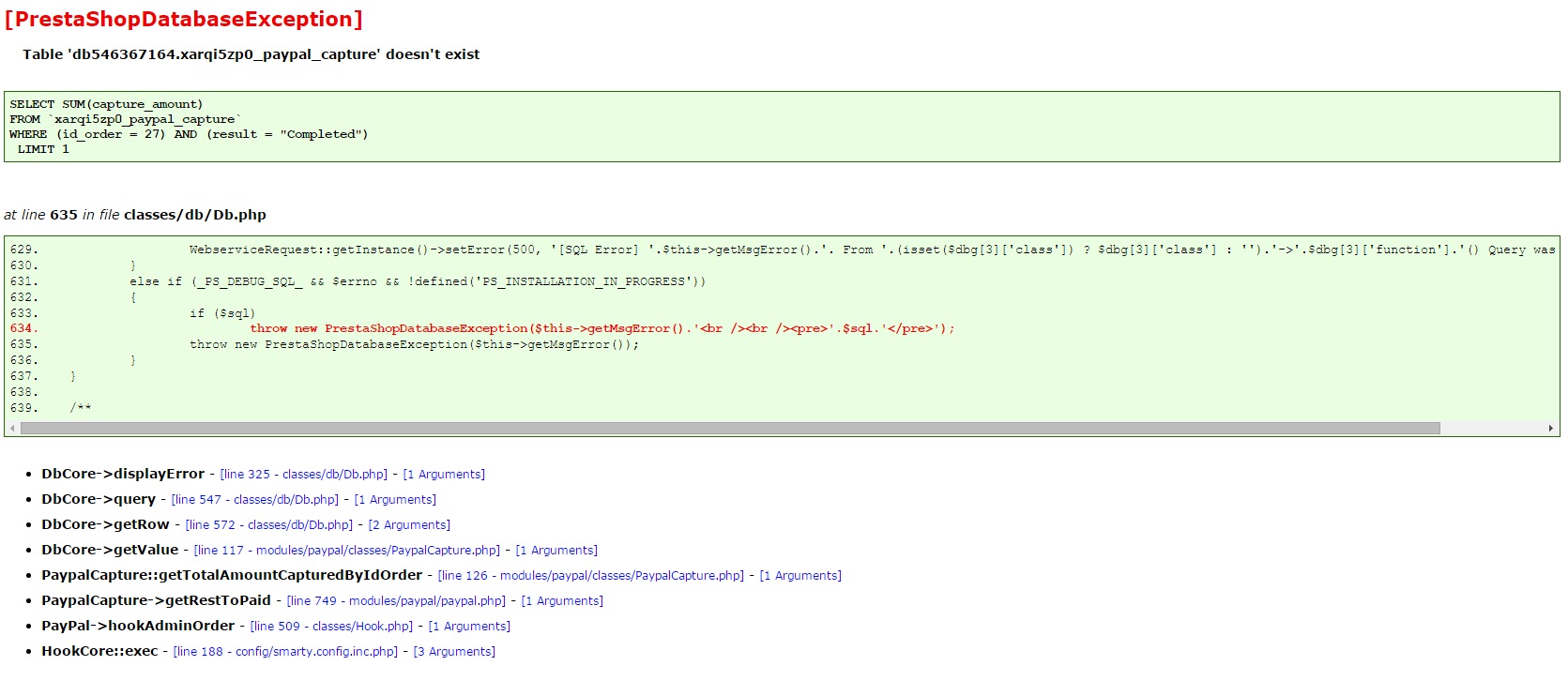Image resolution: width=1568 pixels, height=681 pixels.
Task: Click the 'paypal_capture doesn't exist' error message
Action: (251, 54)
